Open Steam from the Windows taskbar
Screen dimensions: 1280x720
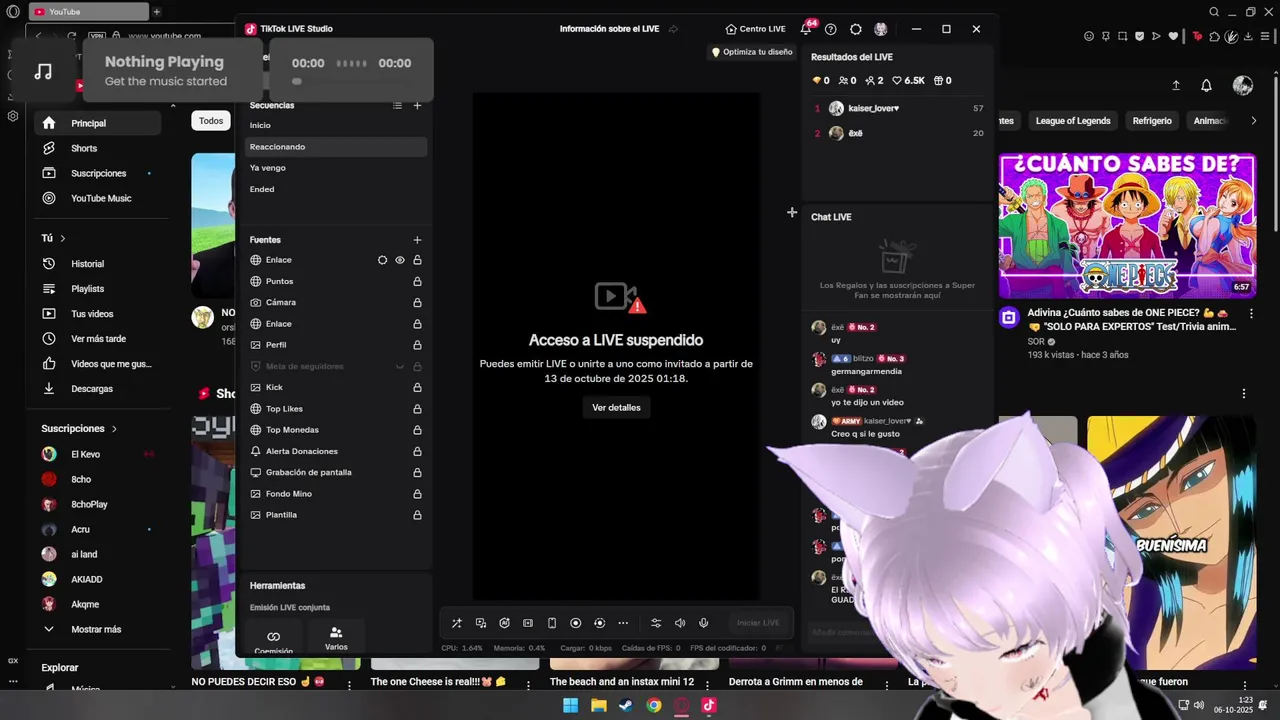pyautogui.click(x=626, y=705)
